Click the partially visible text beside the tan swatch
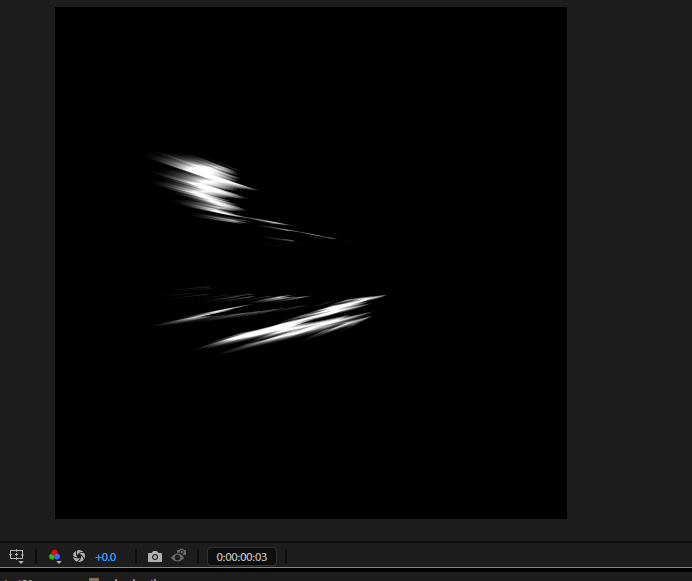 tap(130, 578)
